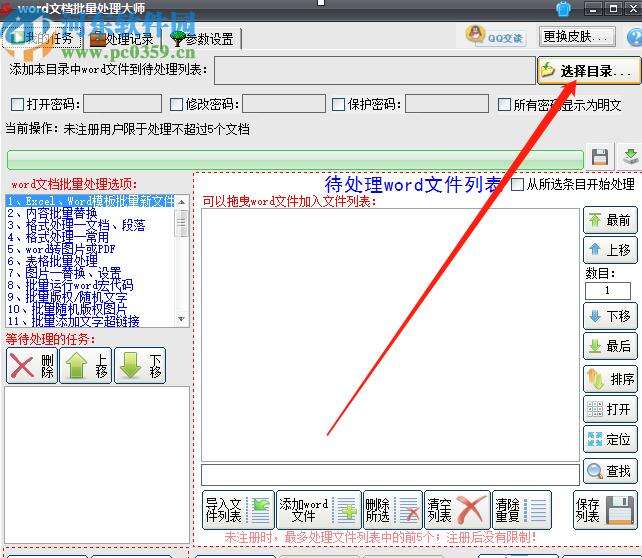The height and width of the screenshot is (558, 642).
Task: Select 10、批量随机版权图片 option
Action: pos(90,309)
